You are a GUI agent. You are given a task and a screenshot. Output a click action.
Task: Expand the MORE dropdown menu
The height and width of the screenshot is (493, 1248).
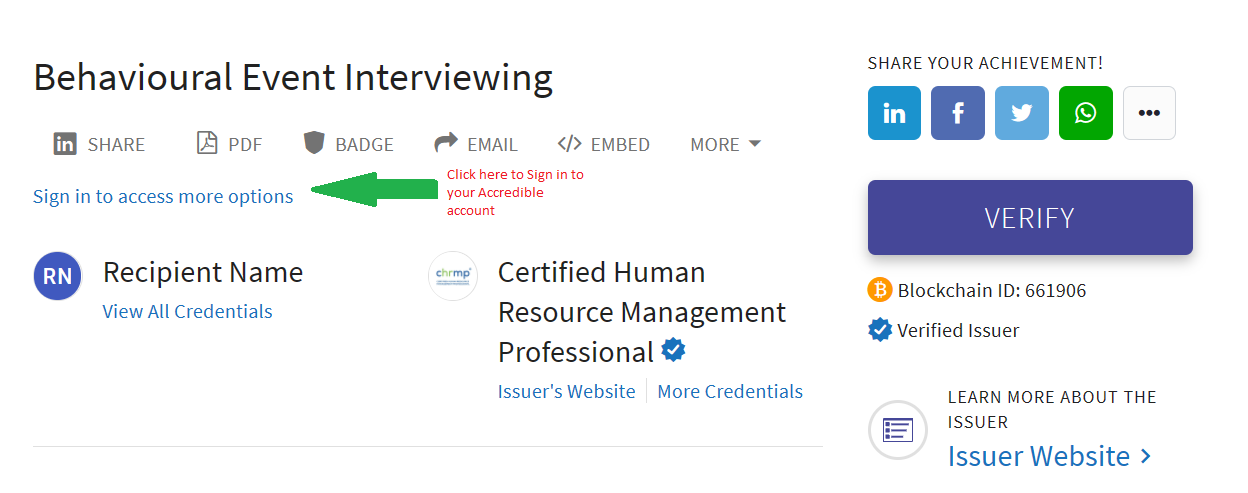click(x=725, y=144)
